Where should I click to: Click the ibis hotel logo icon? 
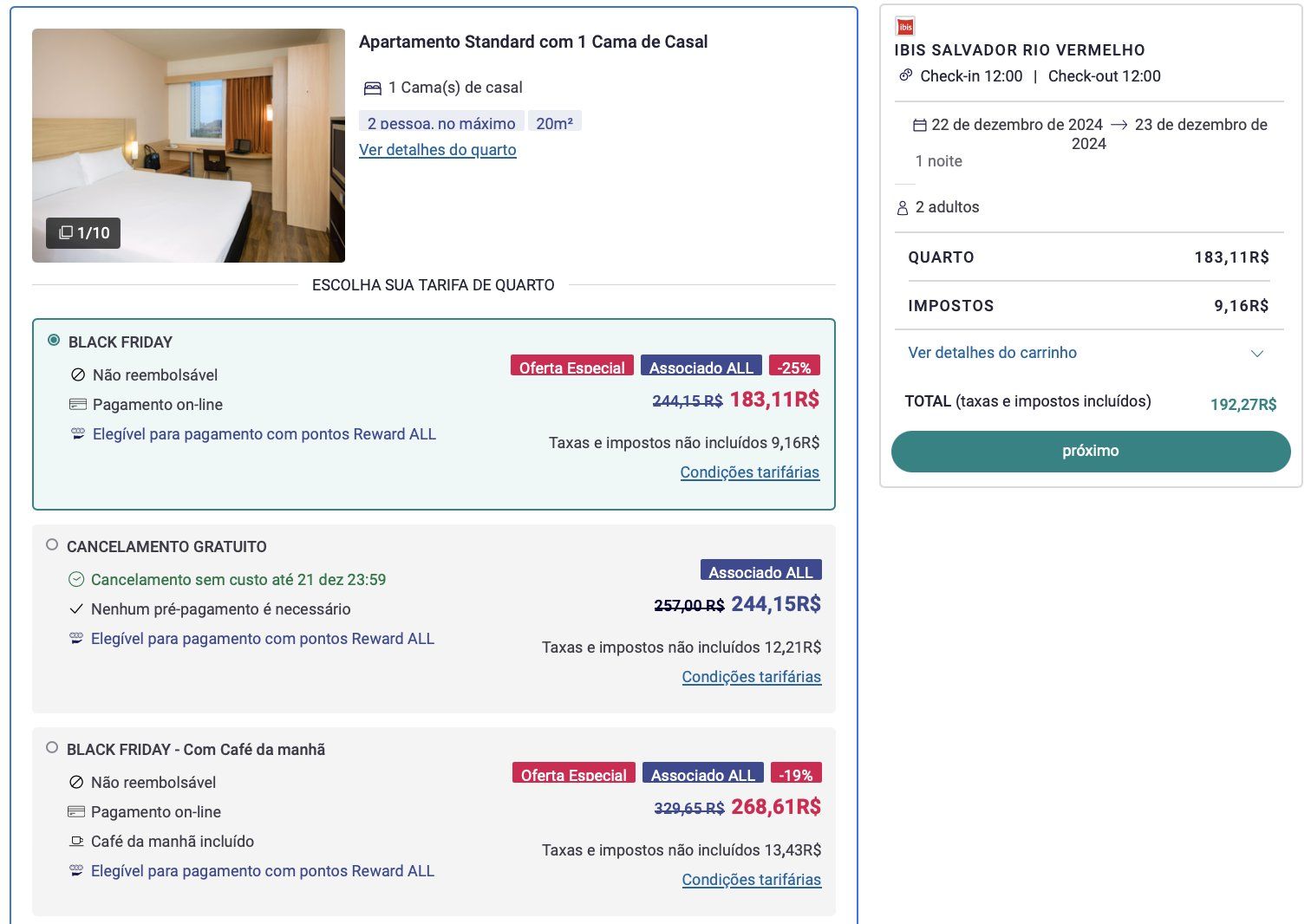coord(904,26)
